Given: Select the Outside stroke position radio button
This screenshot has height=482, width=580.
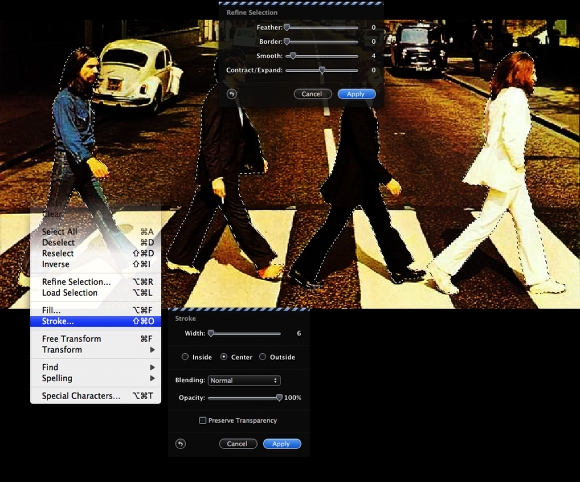Looking at the screenshot, I should [263, 357].
